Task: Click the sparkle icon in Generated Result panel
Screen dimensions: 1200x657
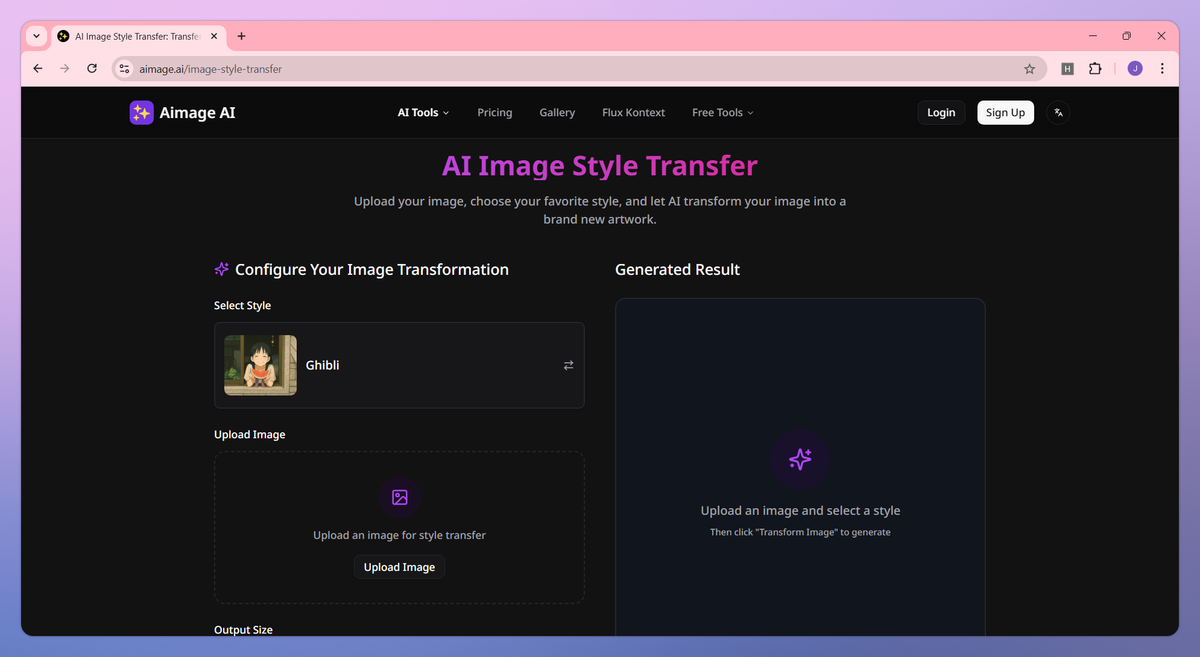Action: (800, 460)
